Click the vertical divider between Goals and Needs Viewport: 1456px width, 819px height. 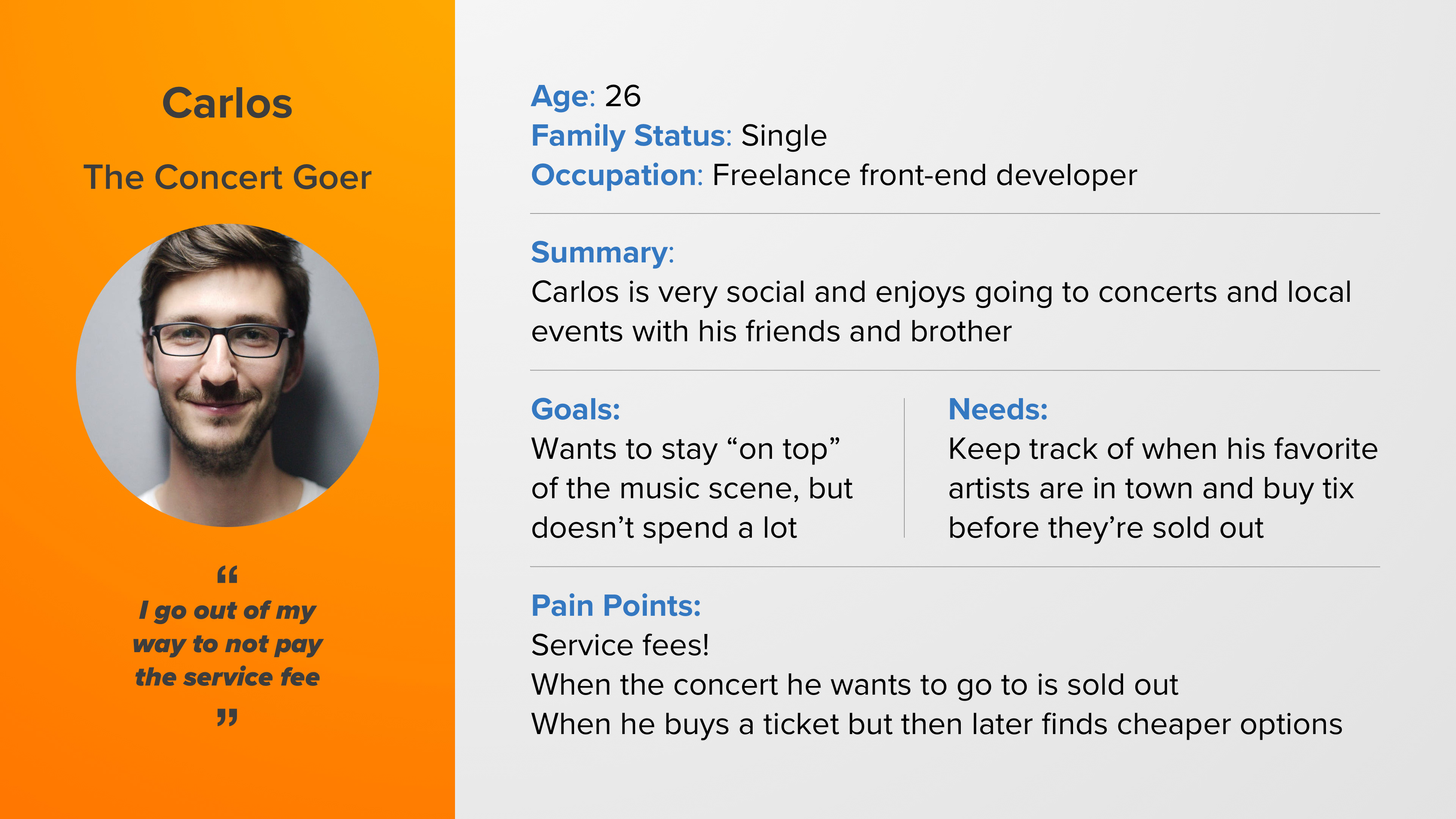coord(904,468)
